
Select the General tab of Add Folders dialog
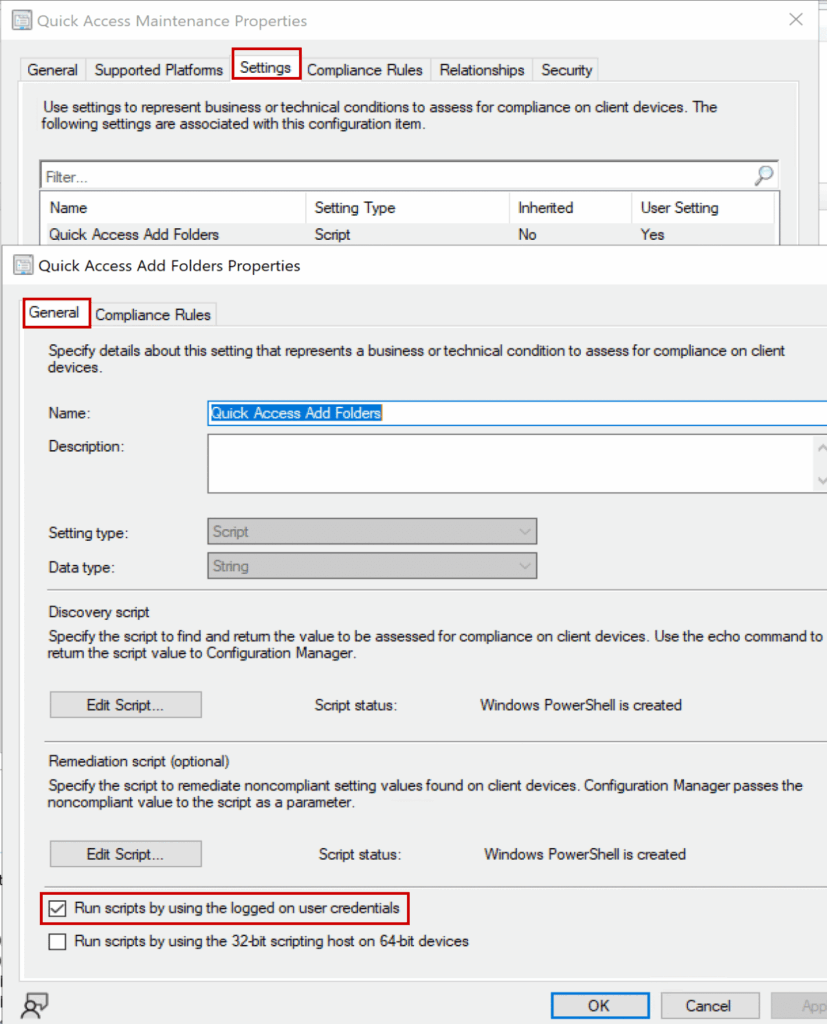point(55,313)
